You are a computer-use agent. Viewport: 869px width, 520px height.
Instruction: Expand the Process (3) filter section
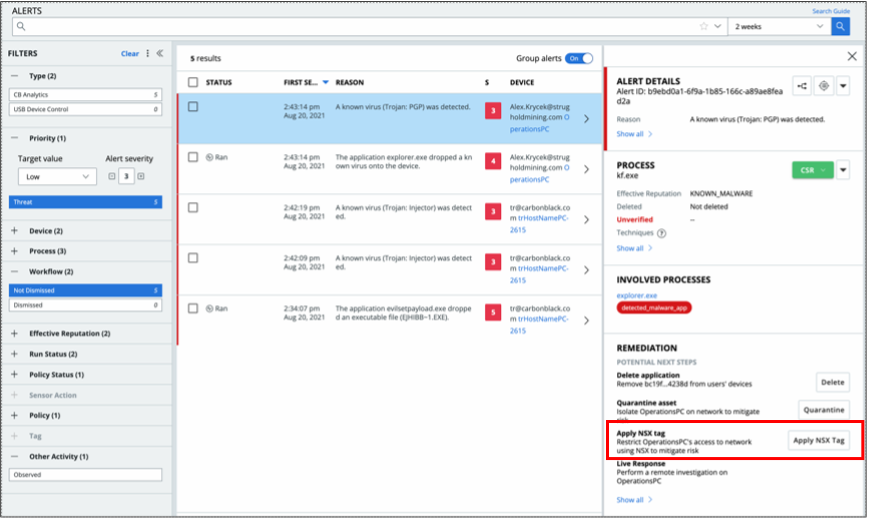tap(15, 251)
